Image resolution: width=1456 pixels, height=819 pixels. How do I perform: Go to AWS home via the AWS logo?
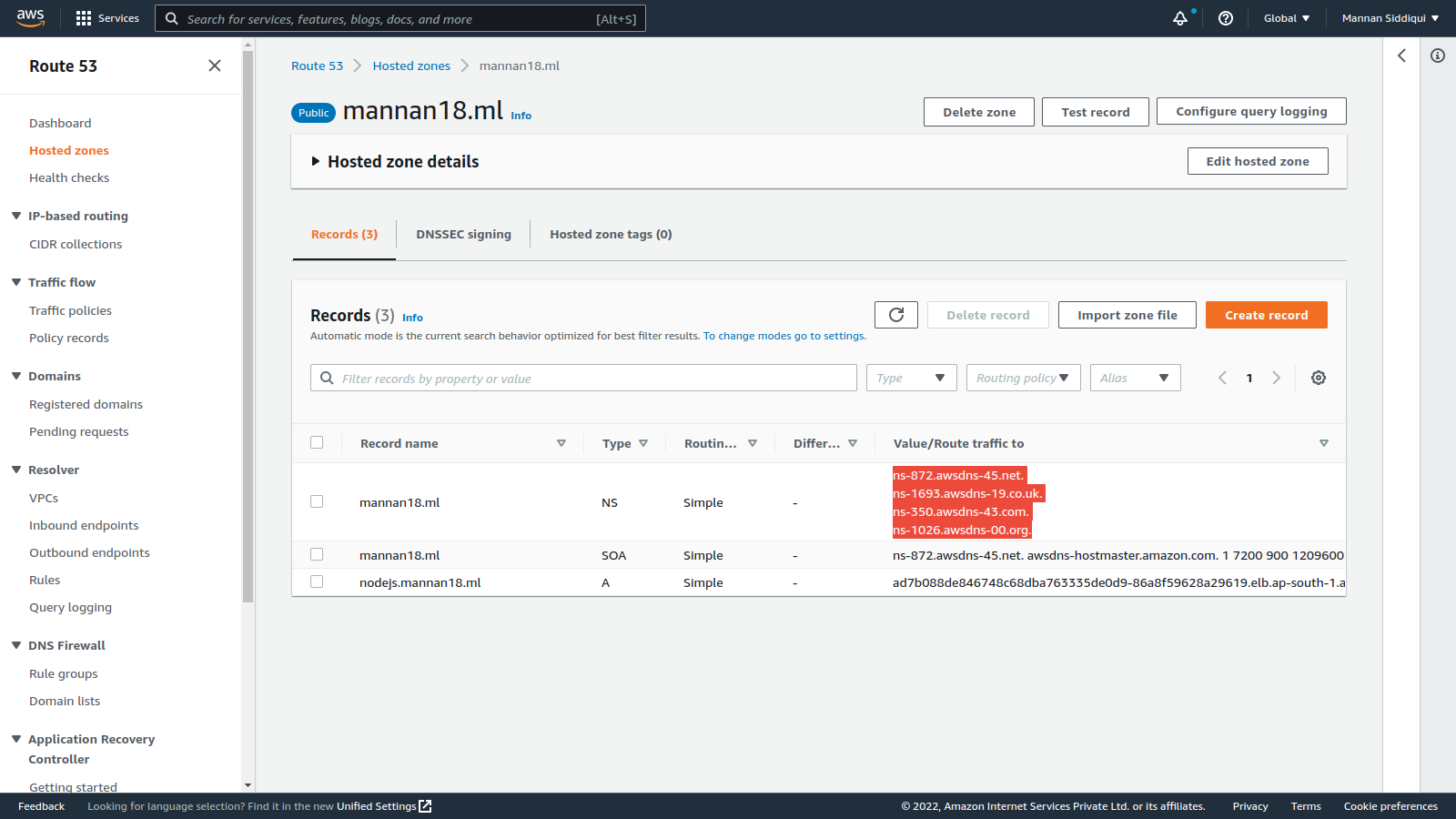[x=30, y=17]
